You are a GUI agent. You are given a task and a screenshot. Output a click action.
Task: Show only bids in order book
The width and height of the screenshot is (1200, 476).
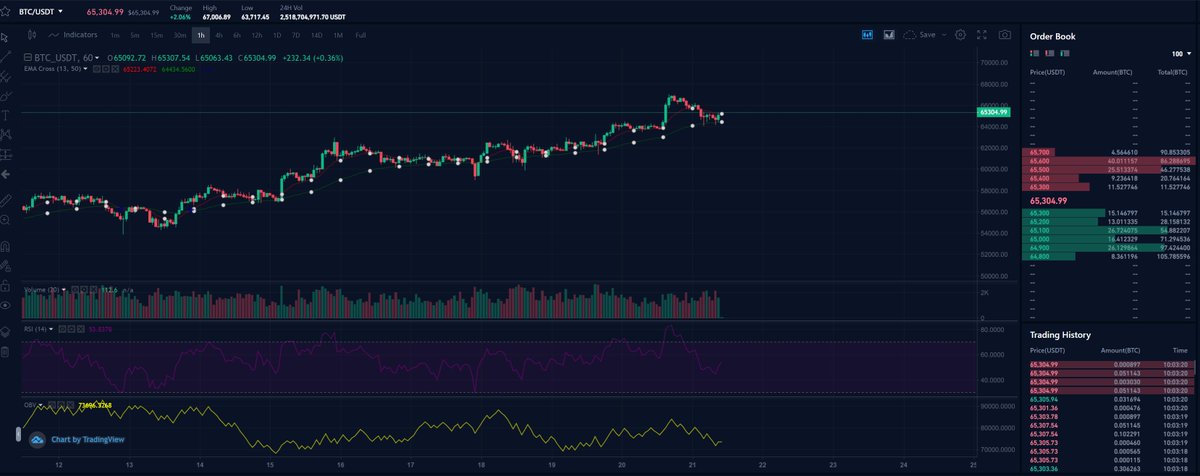(1065, 53)
